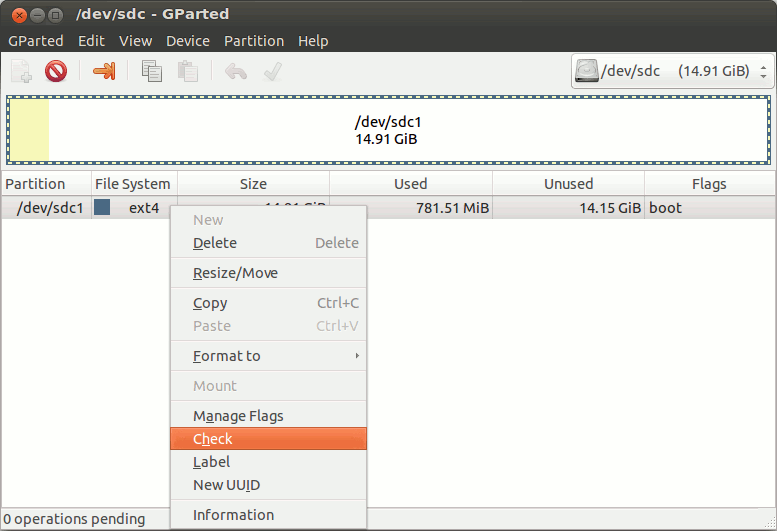
Task: Click the 14.15 GiB unused value
Action: (610, 208)
